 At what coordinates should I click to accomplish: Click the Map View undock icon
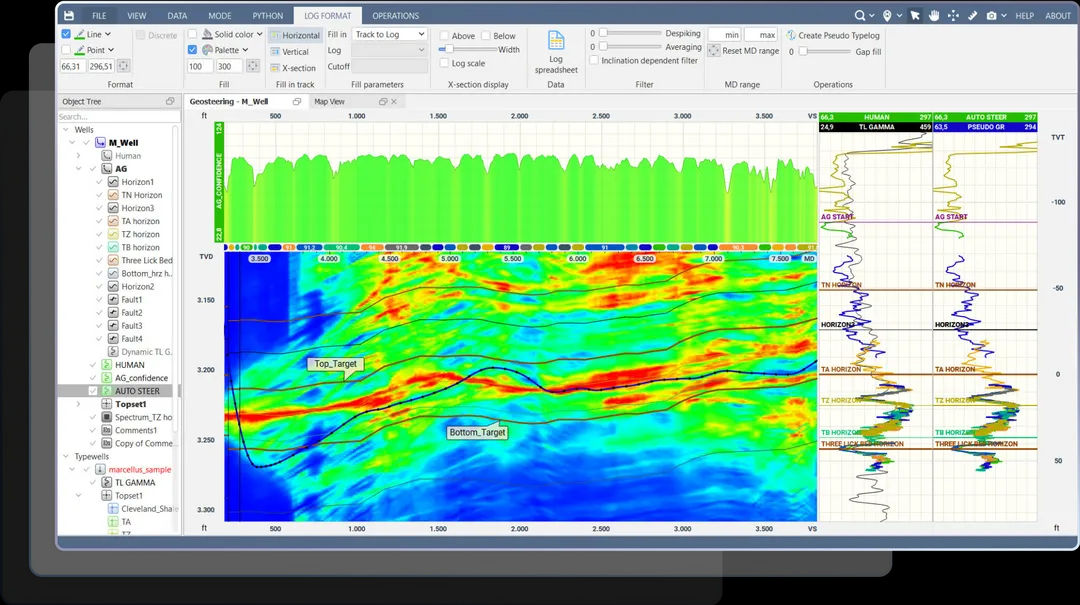point(383,101)
